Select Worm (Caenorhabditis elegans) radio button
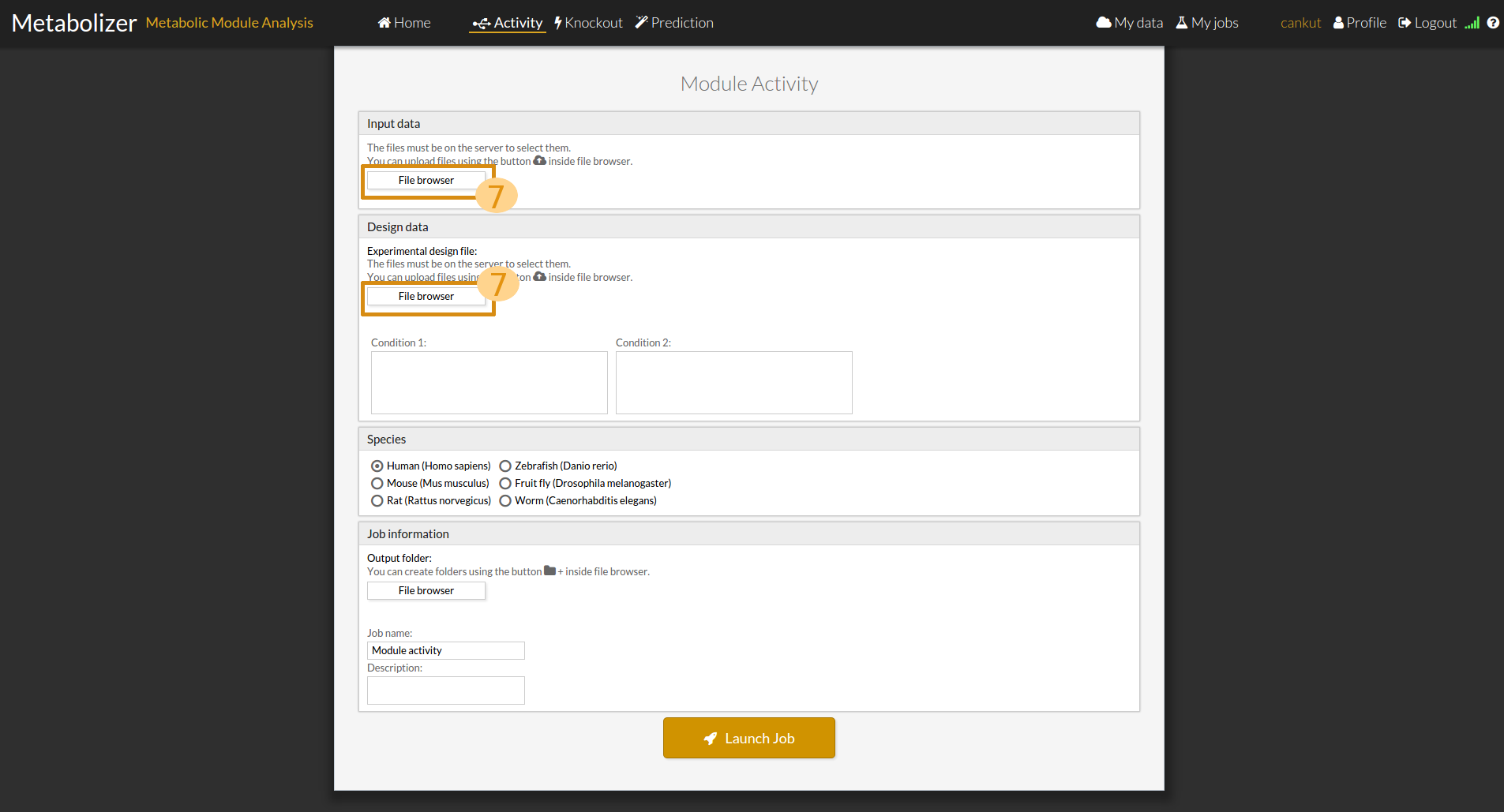Viewport: 1504px width, 812px height. [505, 501]
